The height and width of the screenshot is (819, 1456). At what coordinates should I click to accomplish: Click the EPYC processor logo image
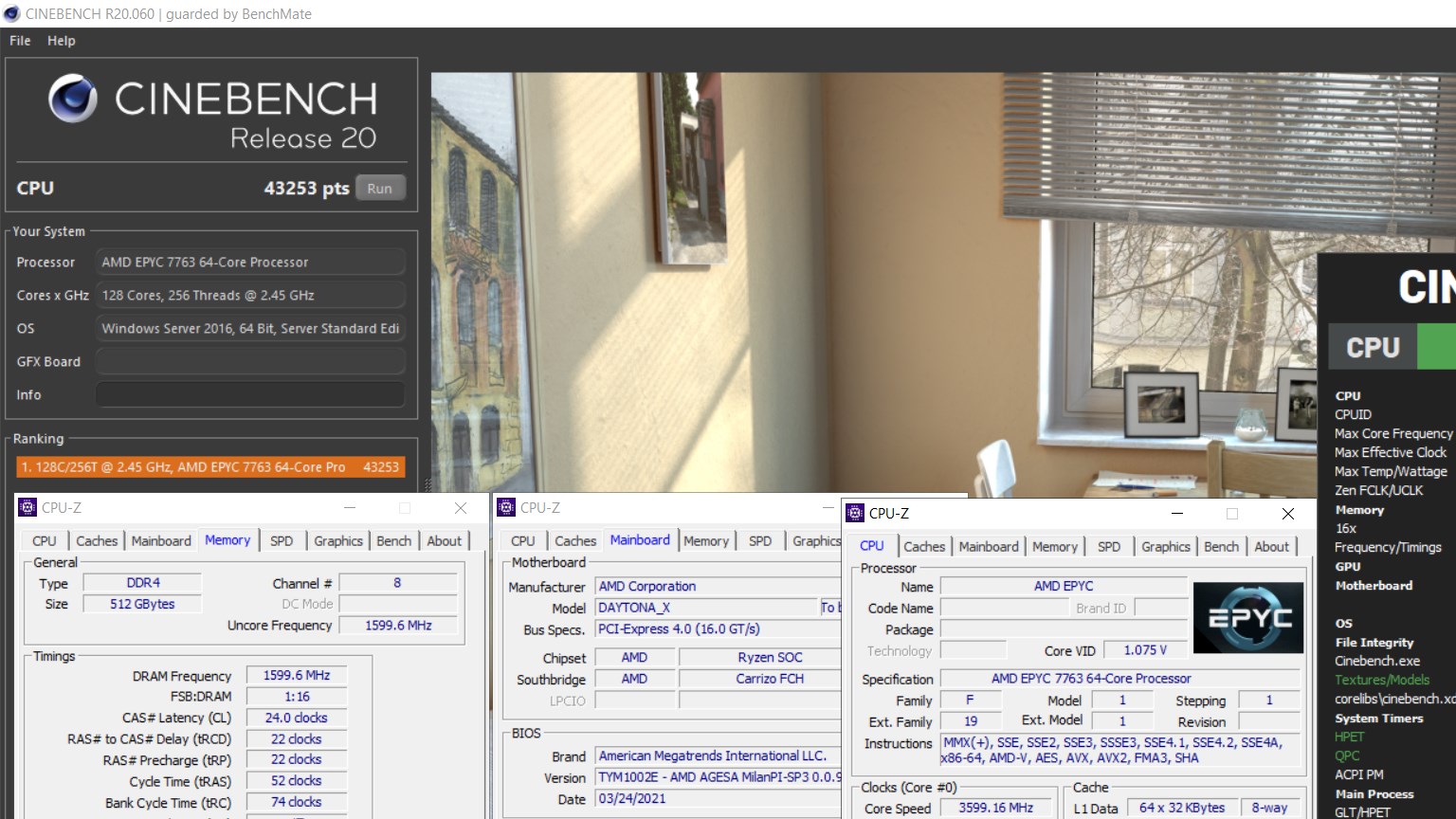1248,618
